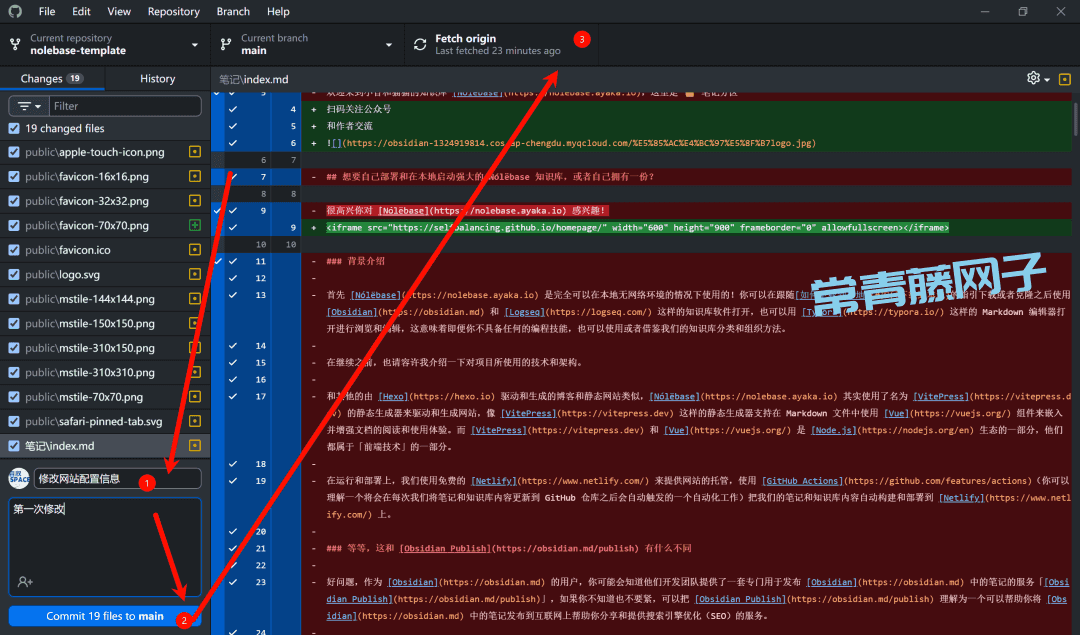Click modified status icon for favicon-16x16.png
The image size is (1080, 635).
coord(195,176)
